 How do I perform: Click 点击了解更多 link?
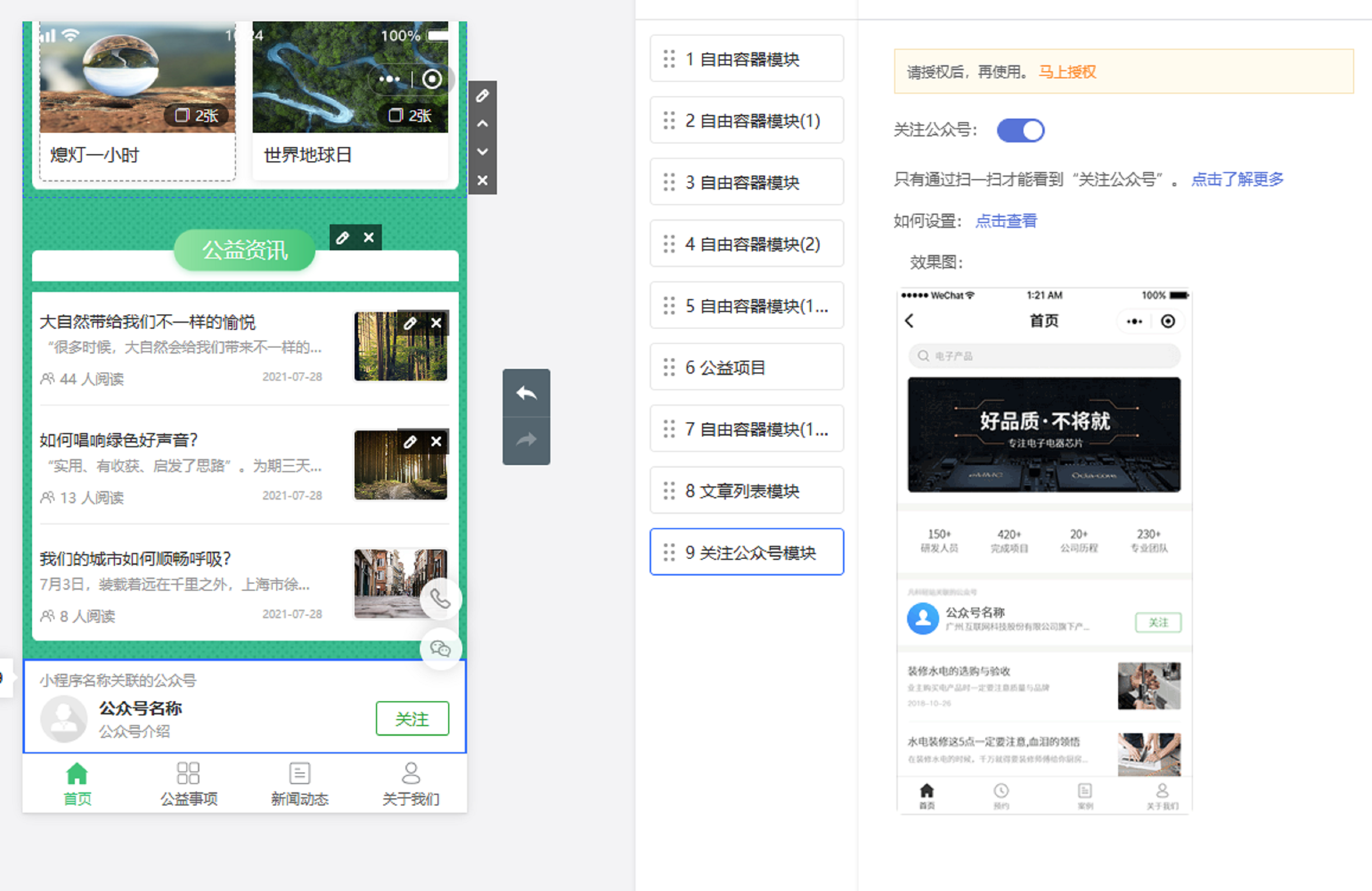tap(1237, 179)
